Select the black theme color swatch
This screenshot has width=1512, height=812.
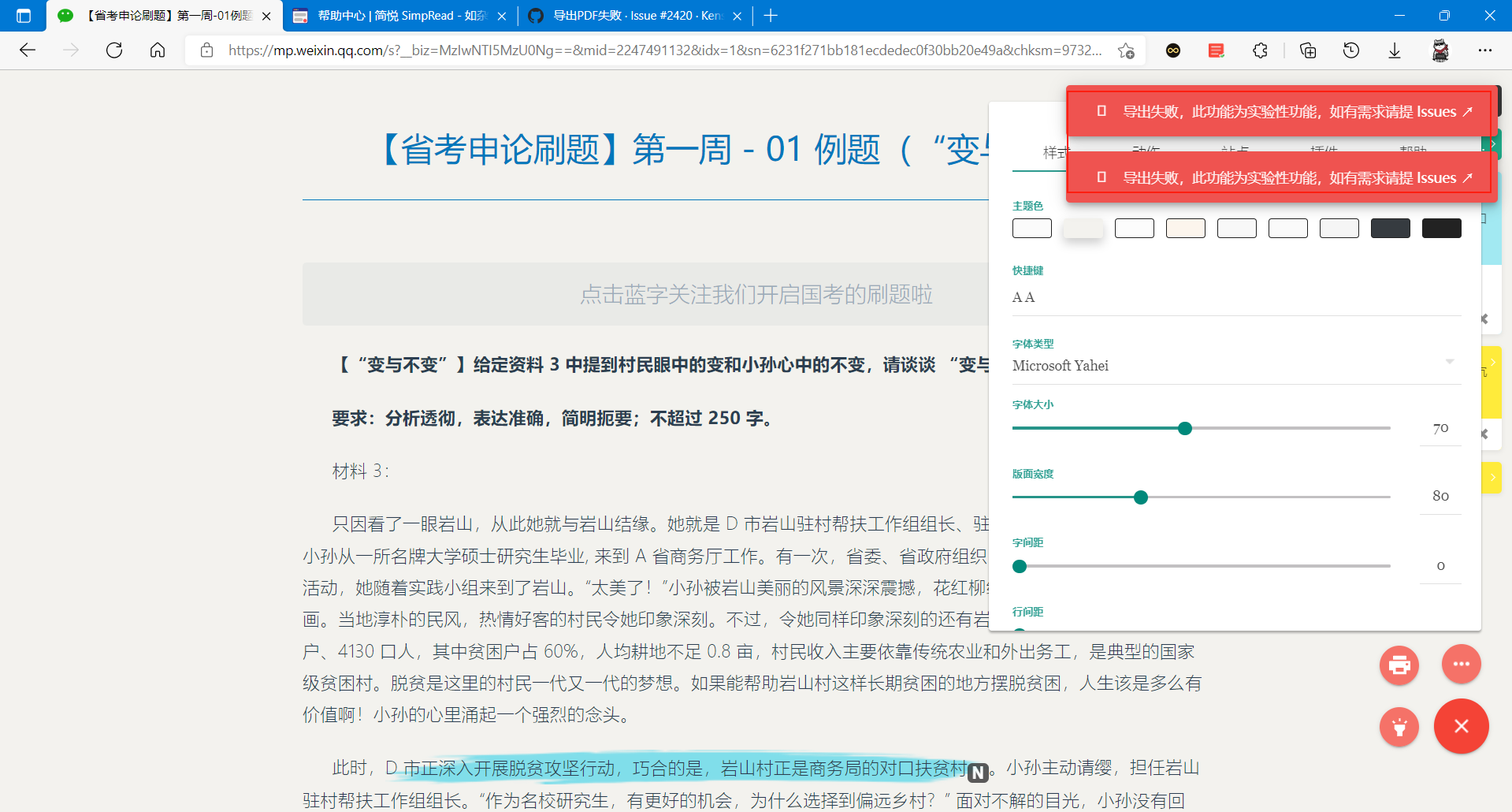pos(1442,228)
